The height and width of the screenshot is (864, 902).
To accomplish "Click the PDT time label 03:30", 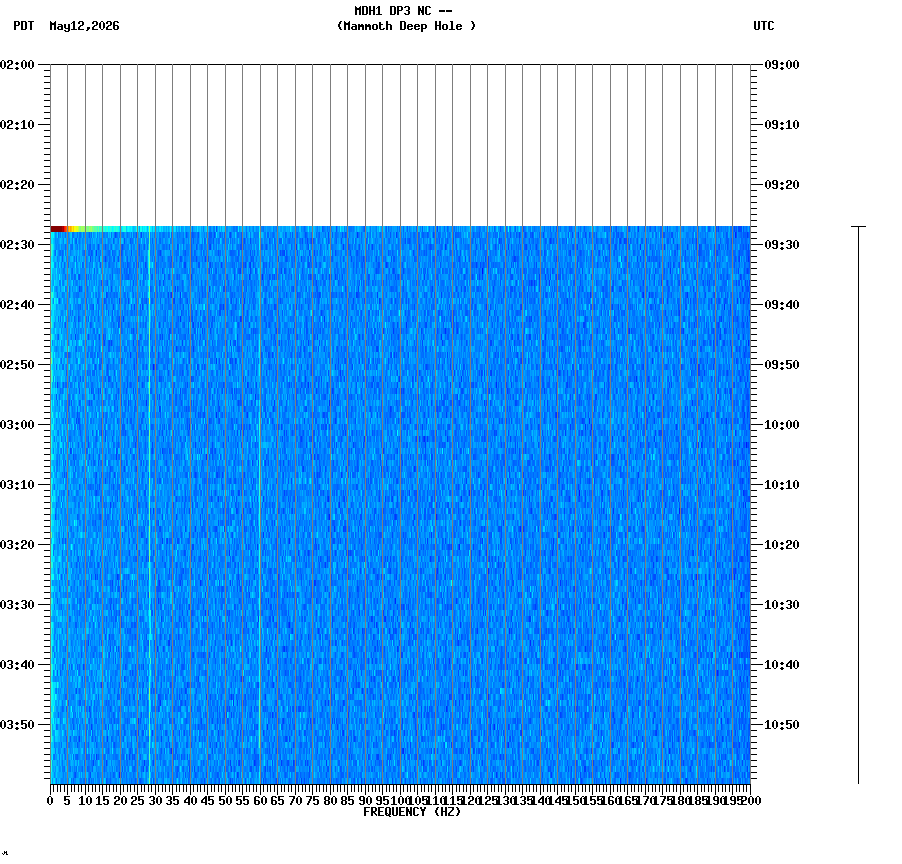I will pyautogui.click(x=18, y=605).
